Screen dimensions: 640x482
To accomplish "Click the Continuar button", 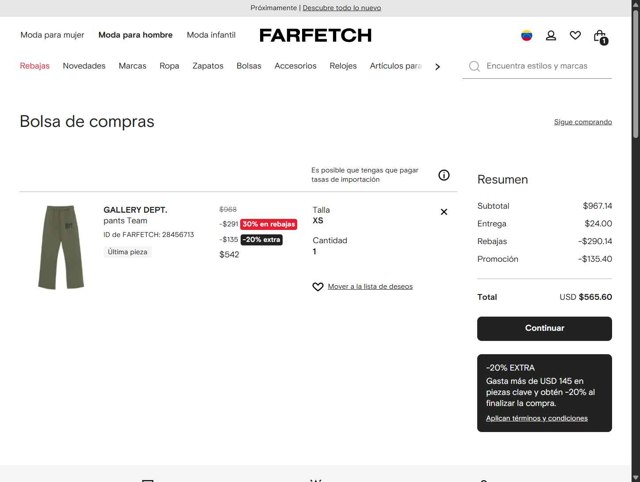I will pyautogui.click(x=544, y=329).
